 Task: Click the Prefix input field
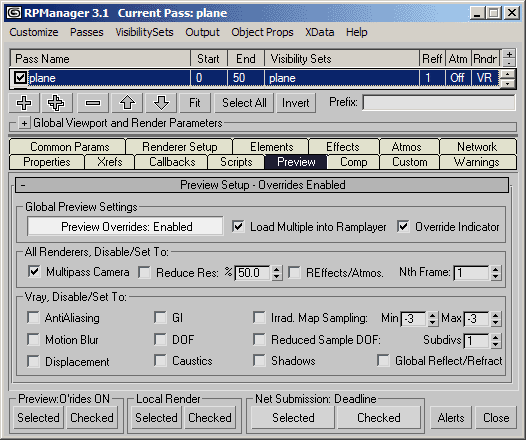tap(439, 103)
